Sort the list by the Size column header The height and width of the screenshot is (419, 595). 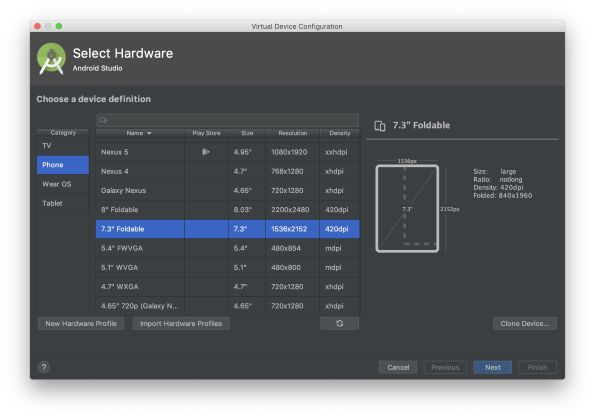point(247,133)
